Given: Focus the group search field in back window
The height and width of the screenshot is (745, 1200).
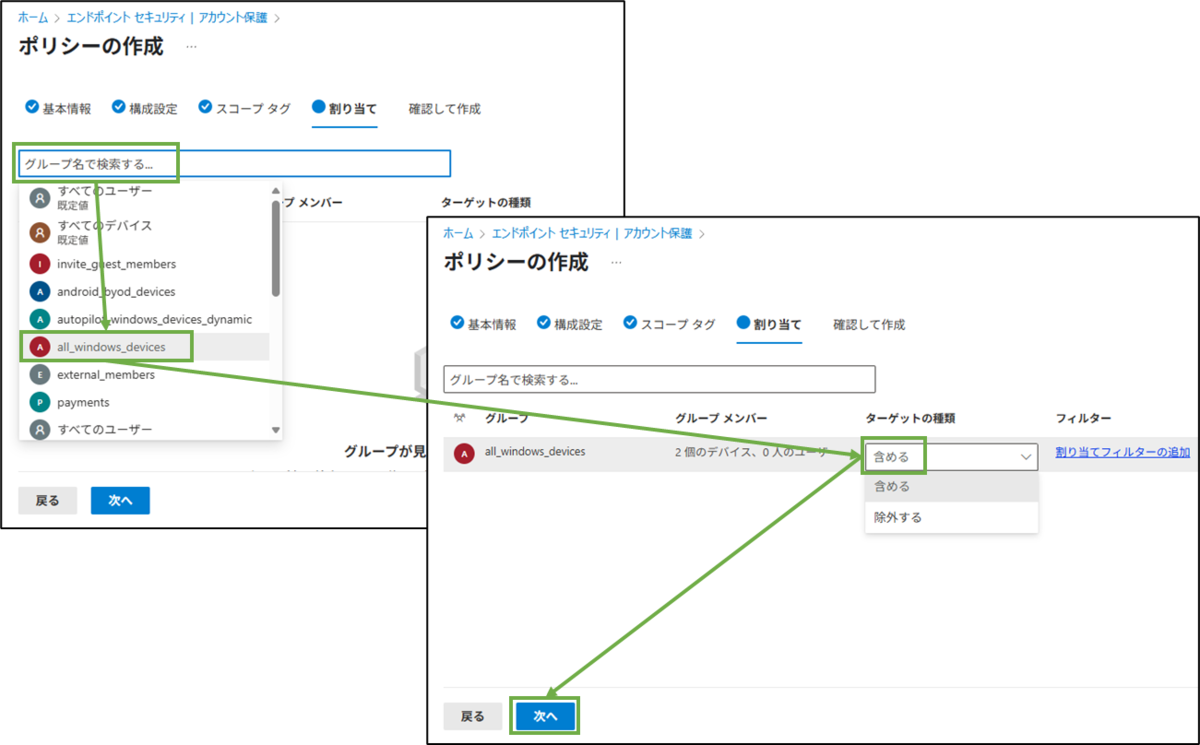Looking at the screenshot, I should click(234, 163).
